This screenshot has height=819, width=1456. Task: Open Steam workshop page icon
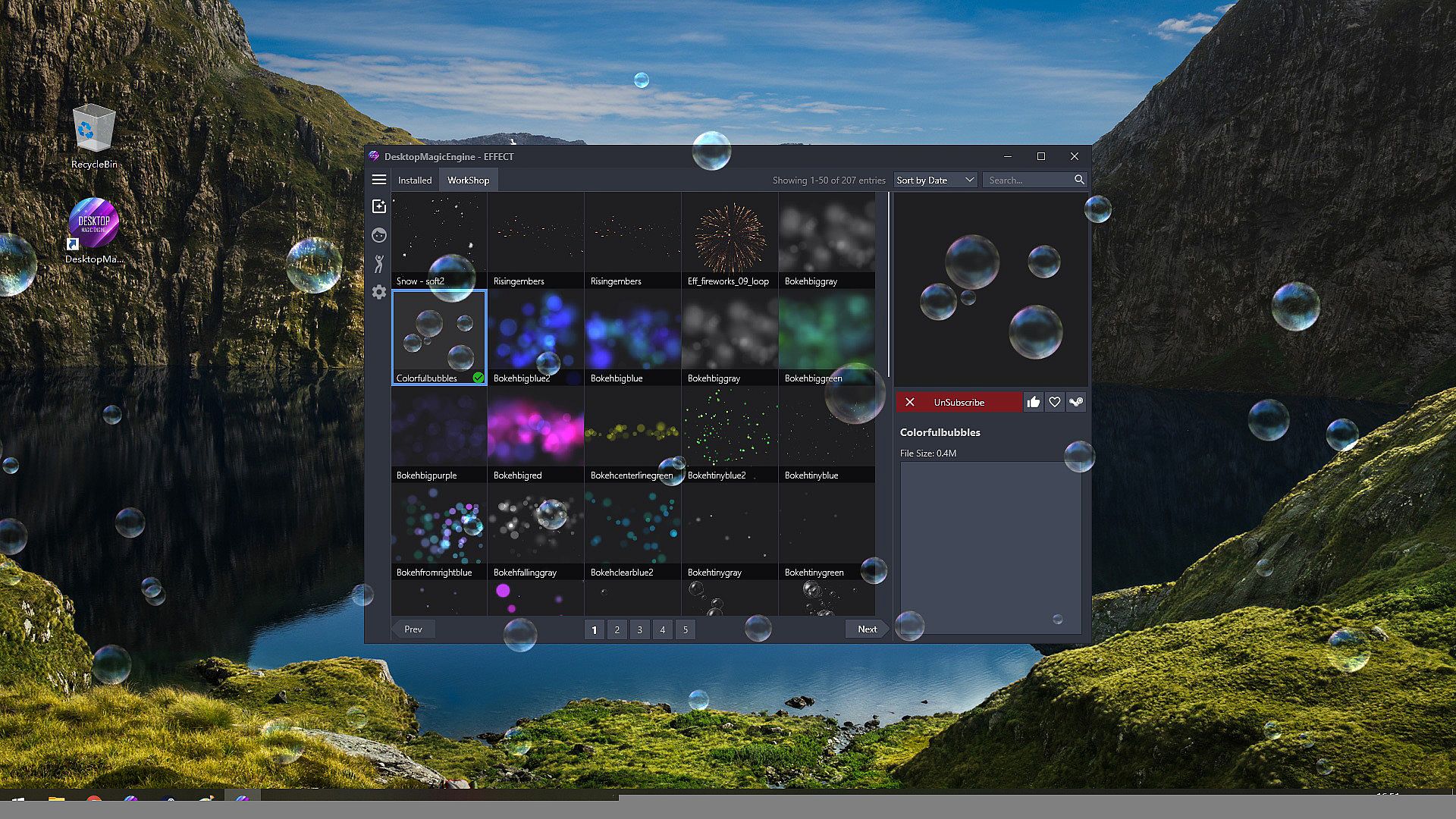pyautogui.click(x=1075, y=402)
